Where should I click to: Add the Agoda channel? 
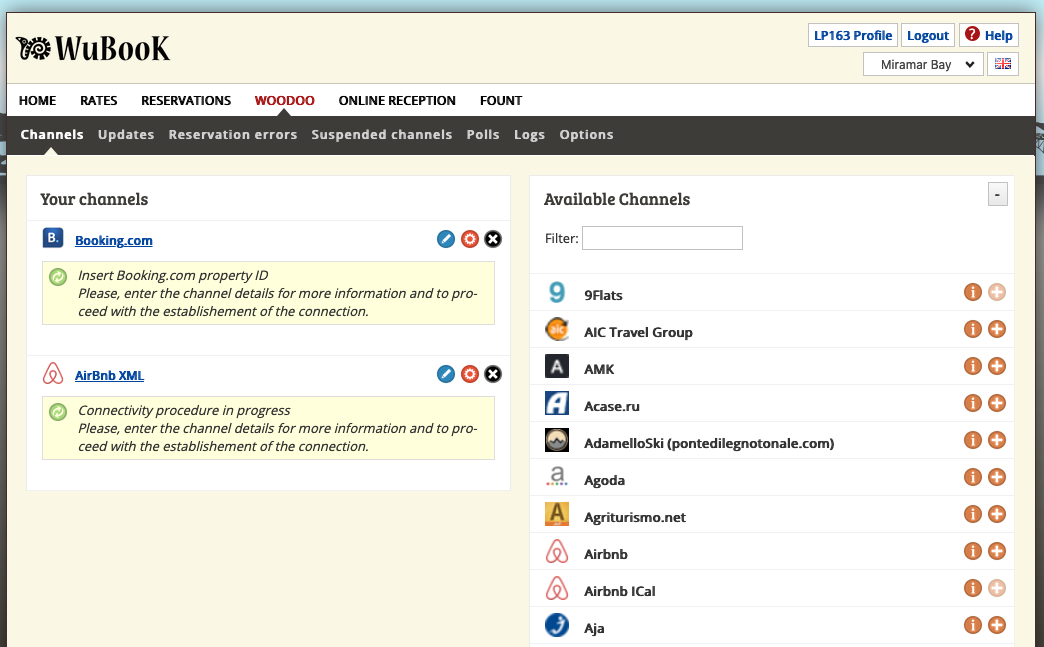point(997,477)
